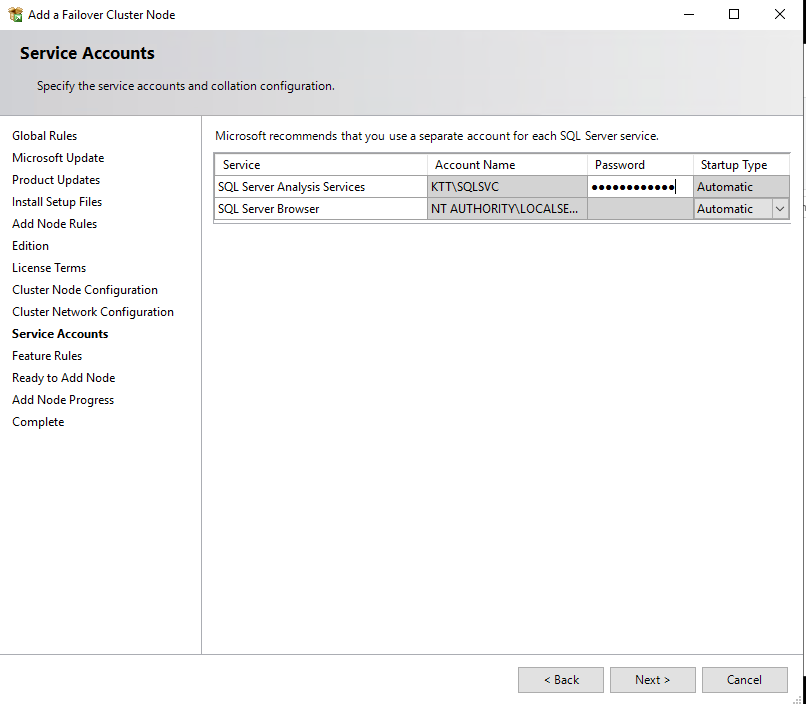
Task: Select the SQL Server Analysis Services row
Action: [x=321, y=187]
